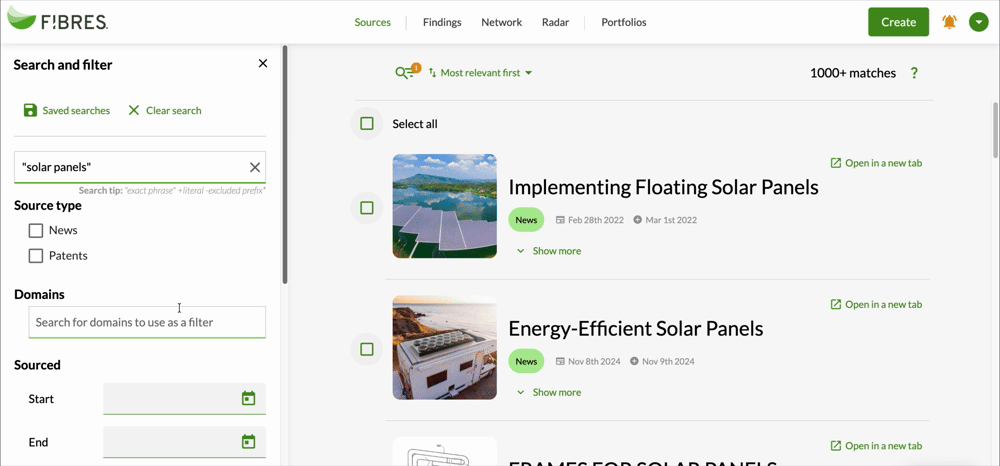1000x466 pixels.
Task: Click the Clear search X icon
Action: pyautogui.click(x=134, y=110)
